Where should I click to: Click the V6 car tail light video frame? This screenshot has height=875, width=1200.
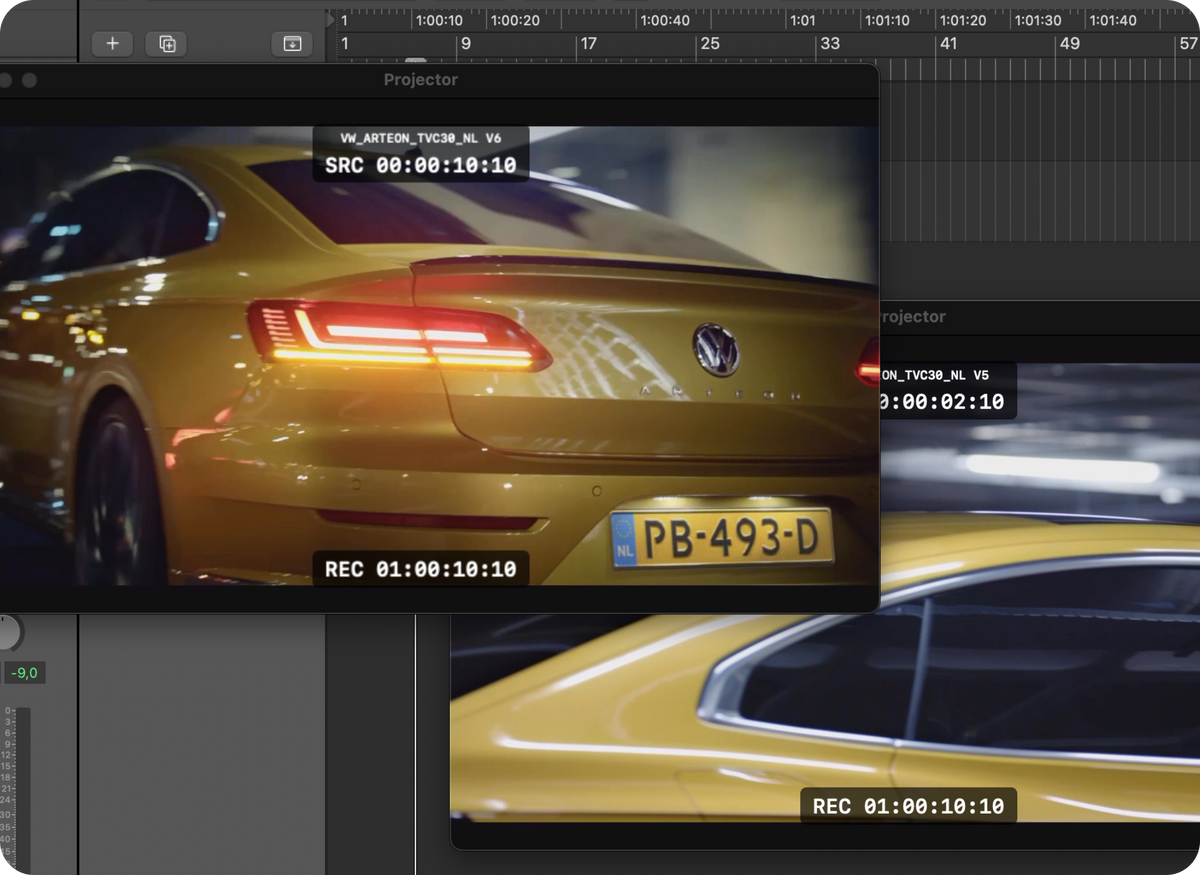tap(439, 355)
